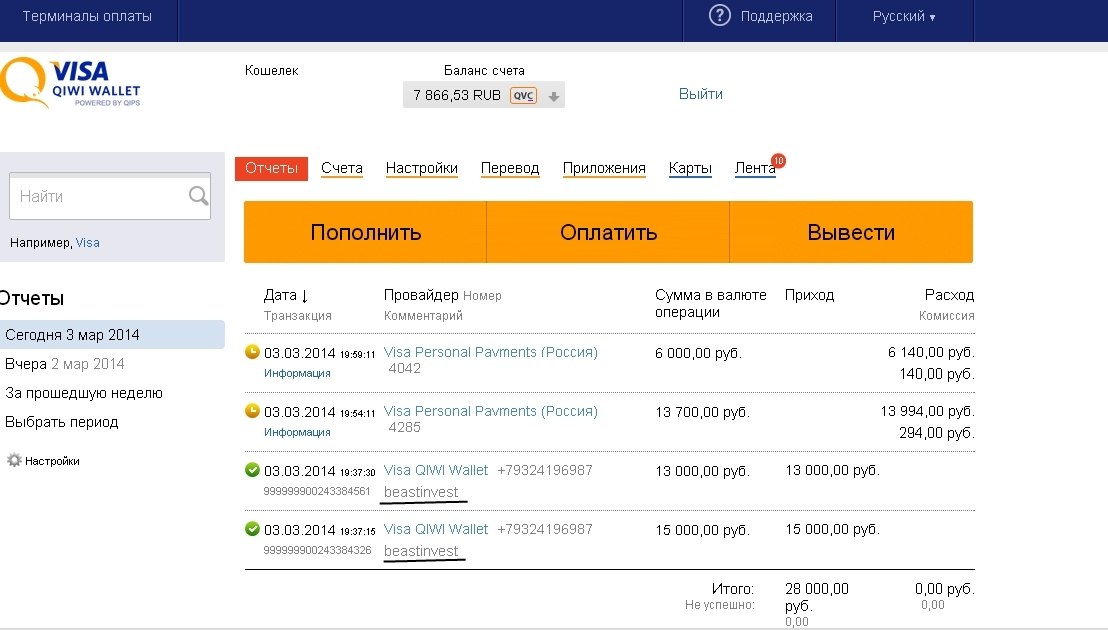Click the support question mark icon
Viewport: 1108px width, 630px height.
click(x=719, y=16)
